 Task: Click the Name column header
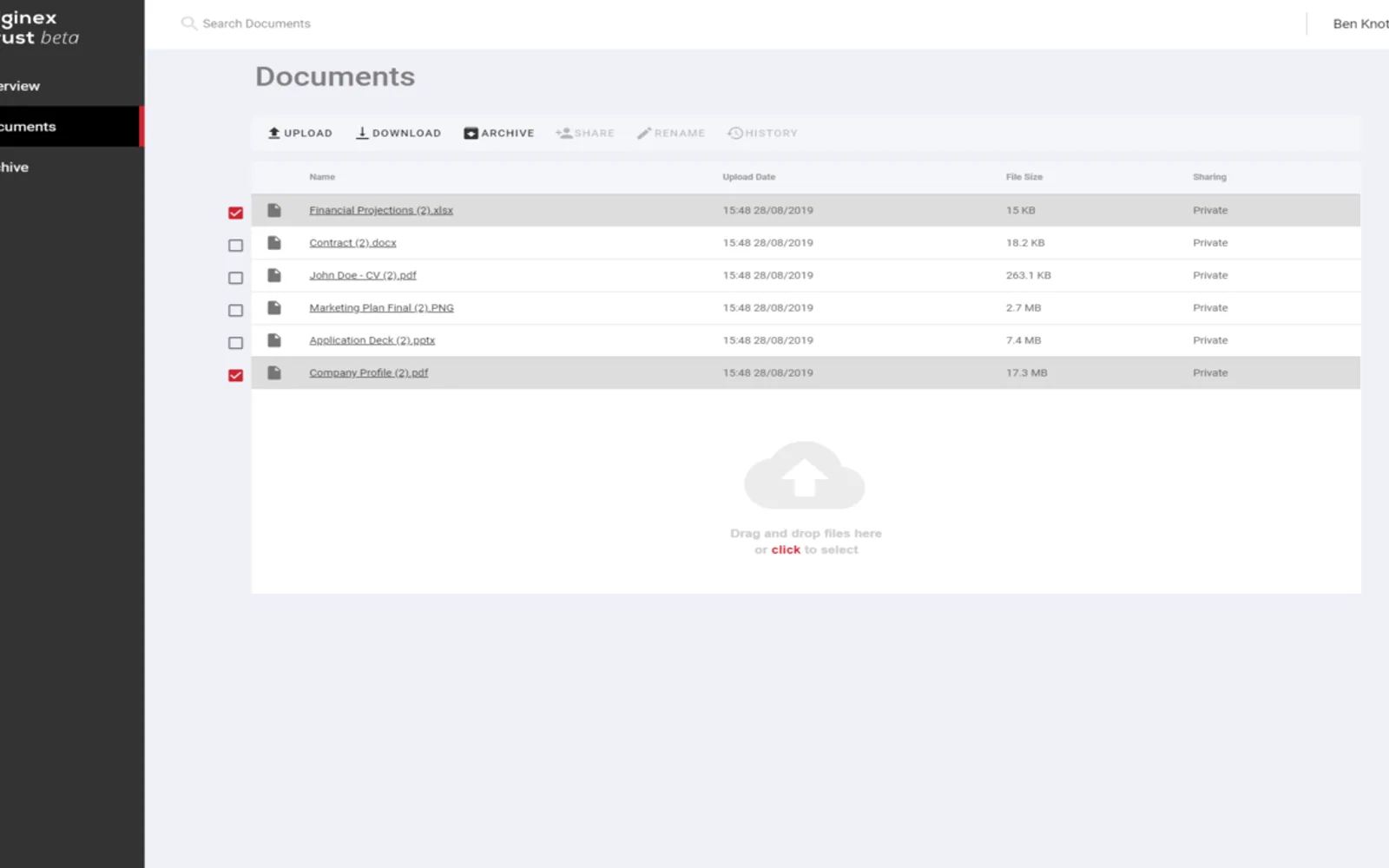click(322, 177)
